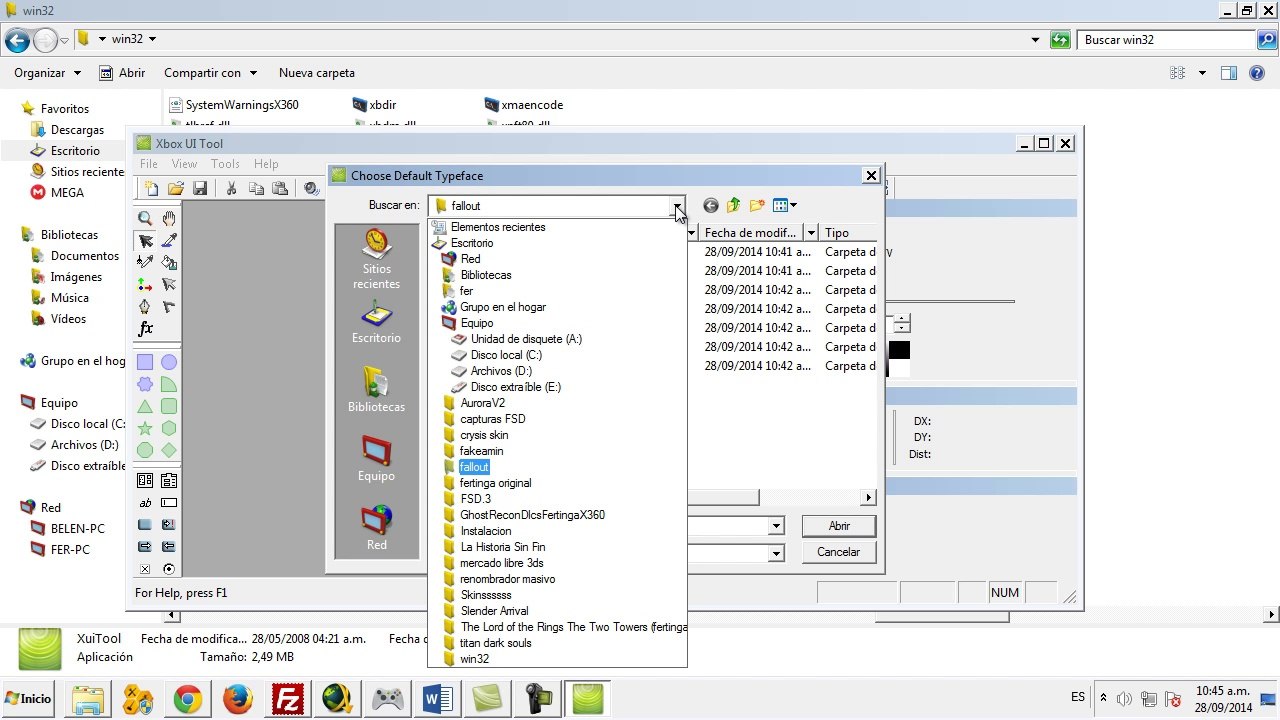Click the Abrir button in dialog
The height and width of the screenshot is (720, 1280).
click(839, 526)
